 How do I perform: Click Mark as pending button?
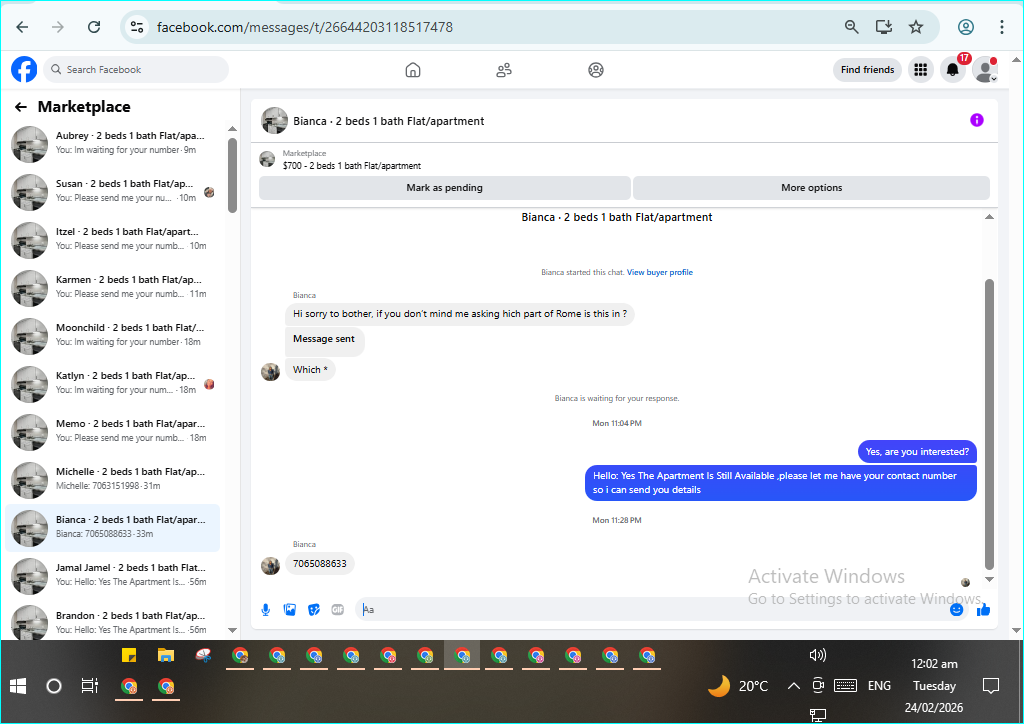(445, 187)
